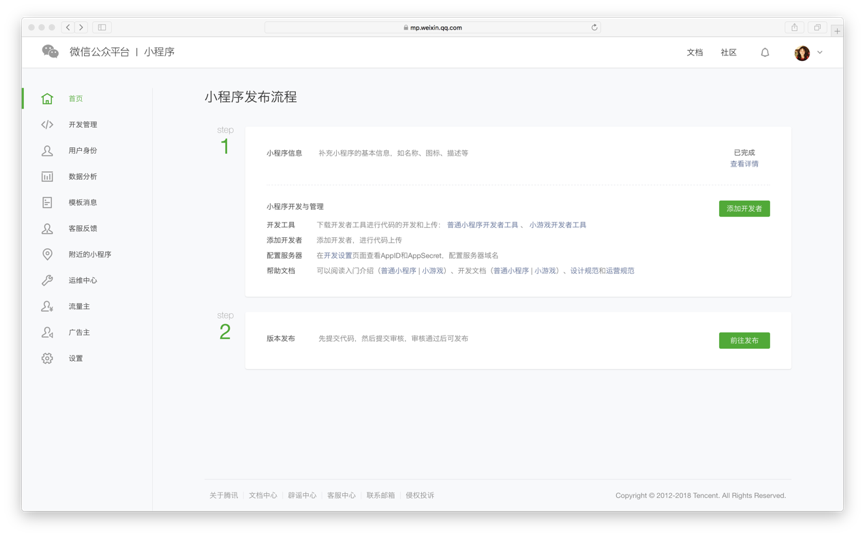The image size is (864, 535).
Task: Click 客服中心 in the footer
Action: (x=341, y=495)
